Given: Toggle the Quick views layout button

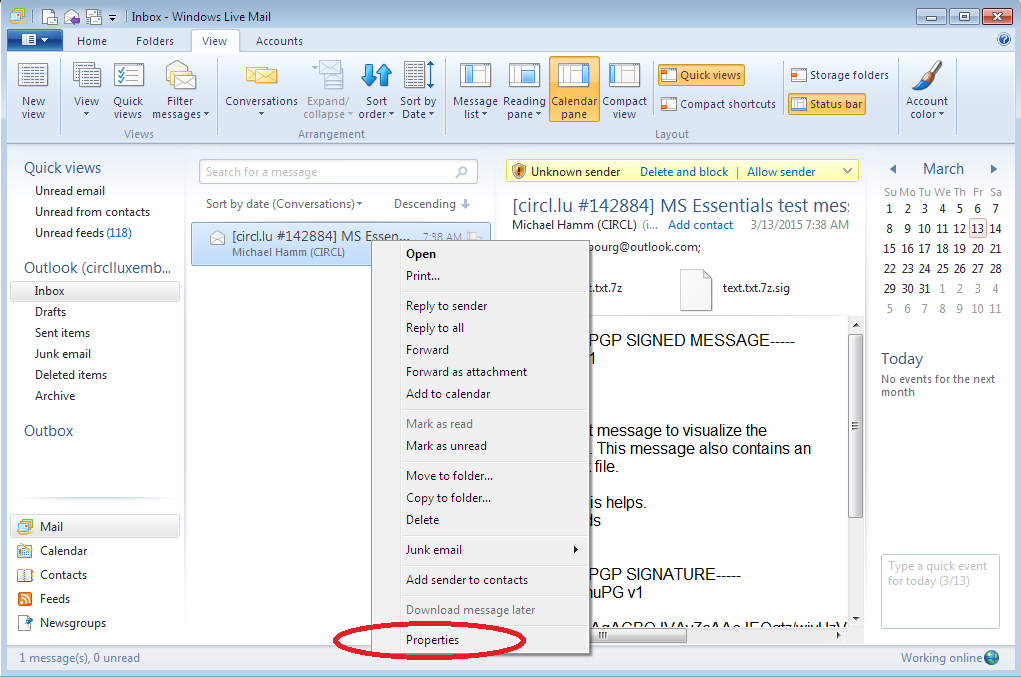Looking at the screenshot, I should pyautogui.click(x=701, y=75).
